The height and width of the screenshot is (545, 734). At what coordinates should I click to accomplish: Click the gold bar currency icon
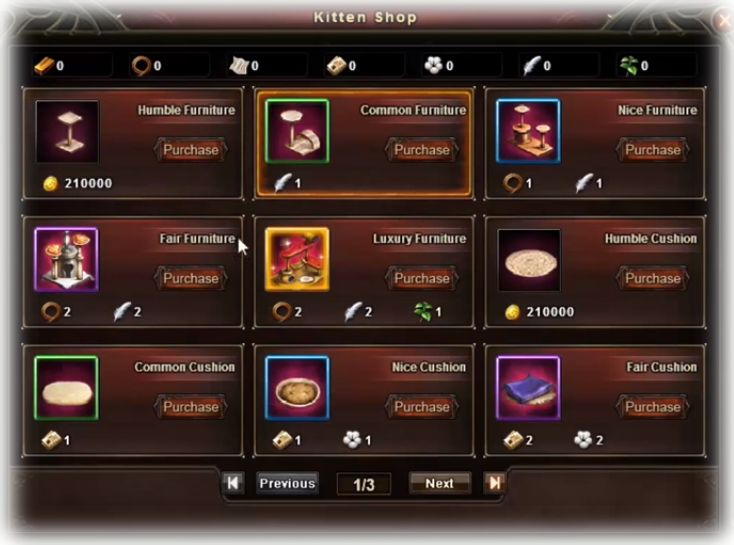tap(44, 66)
